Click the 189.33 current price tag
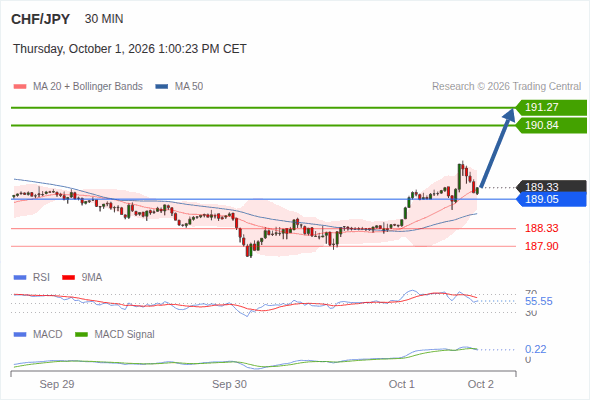The height and width of the screenshot is (400, 590). (x=551, y=187)
